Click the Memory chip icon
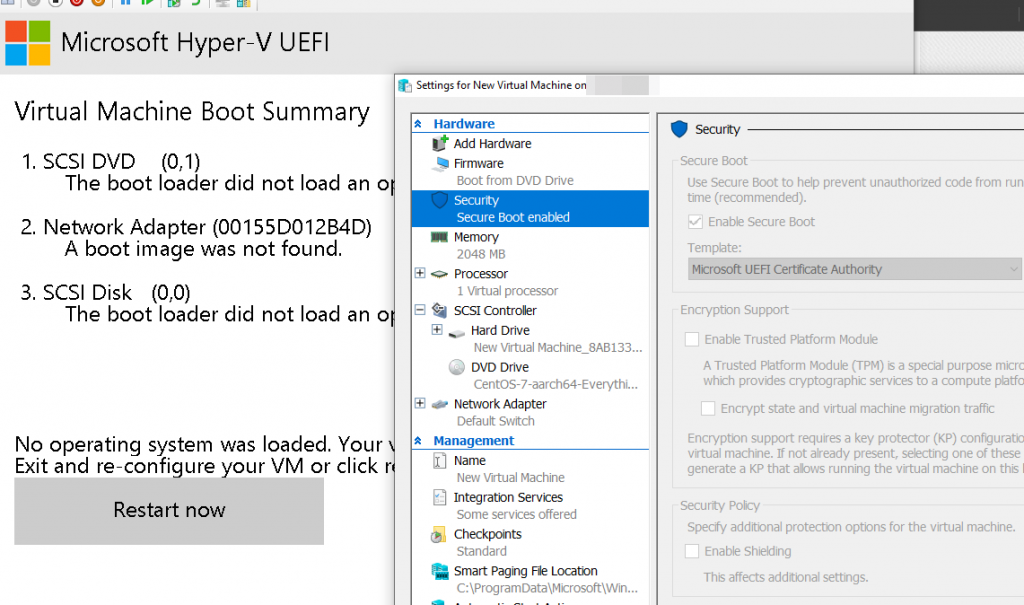The image size is (1024, 605). pyautogui.click(x=440, y=237)
